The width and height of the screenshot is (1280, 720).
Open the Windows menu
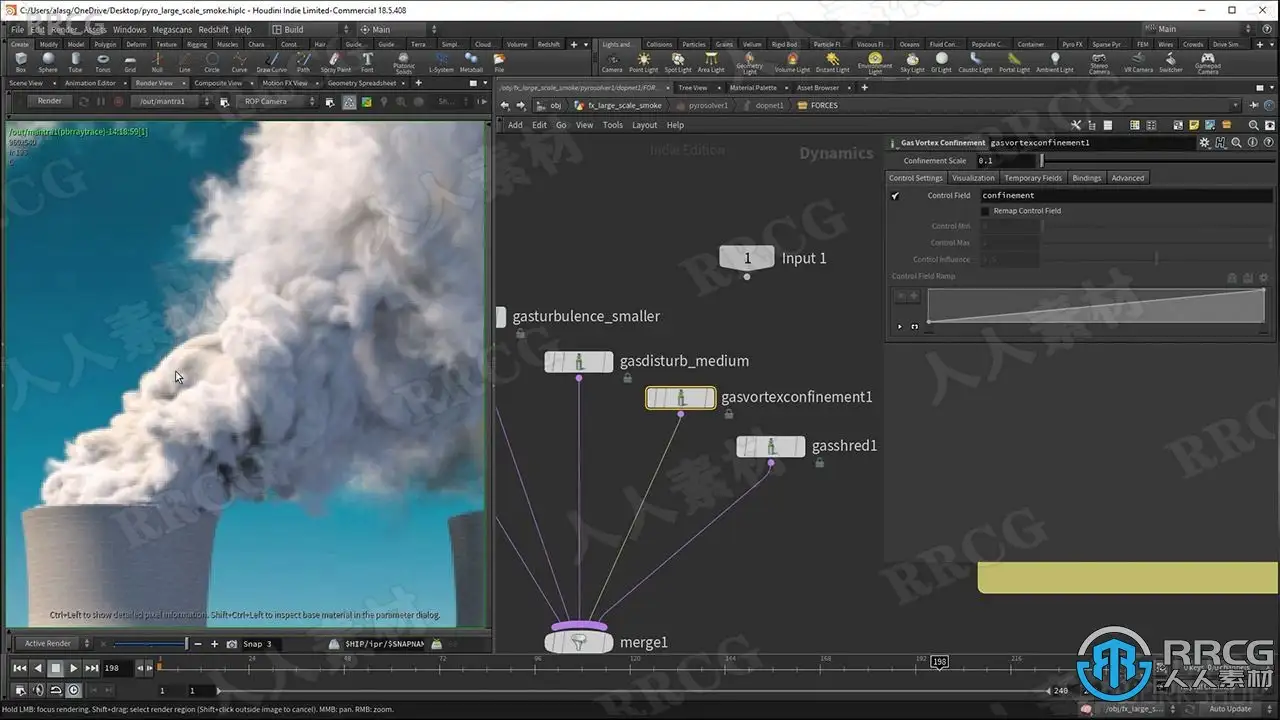[x=129, y=30]
